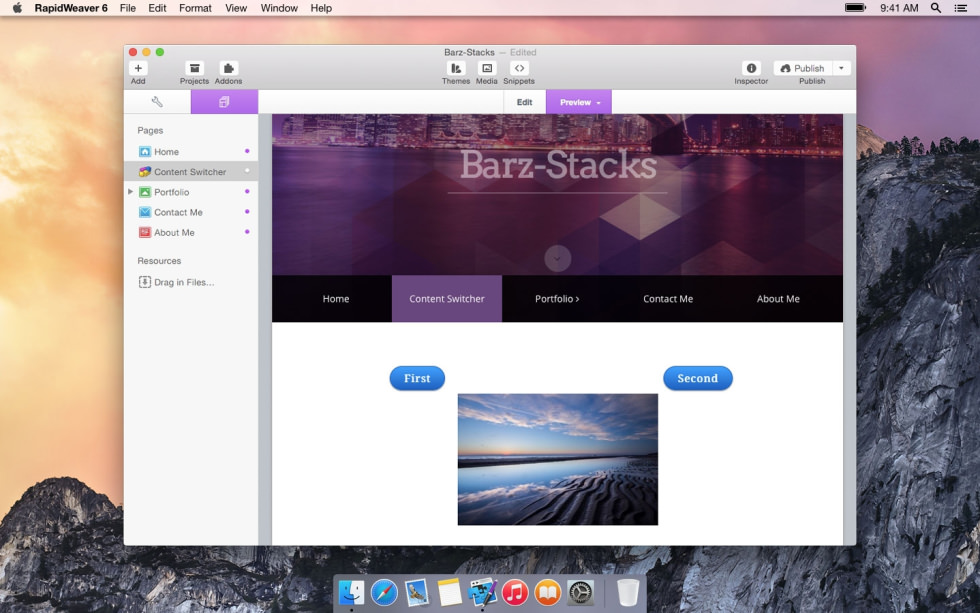This screenshot has height=613, width=980.
Task: Open the View menu
Action: point(236,8)
